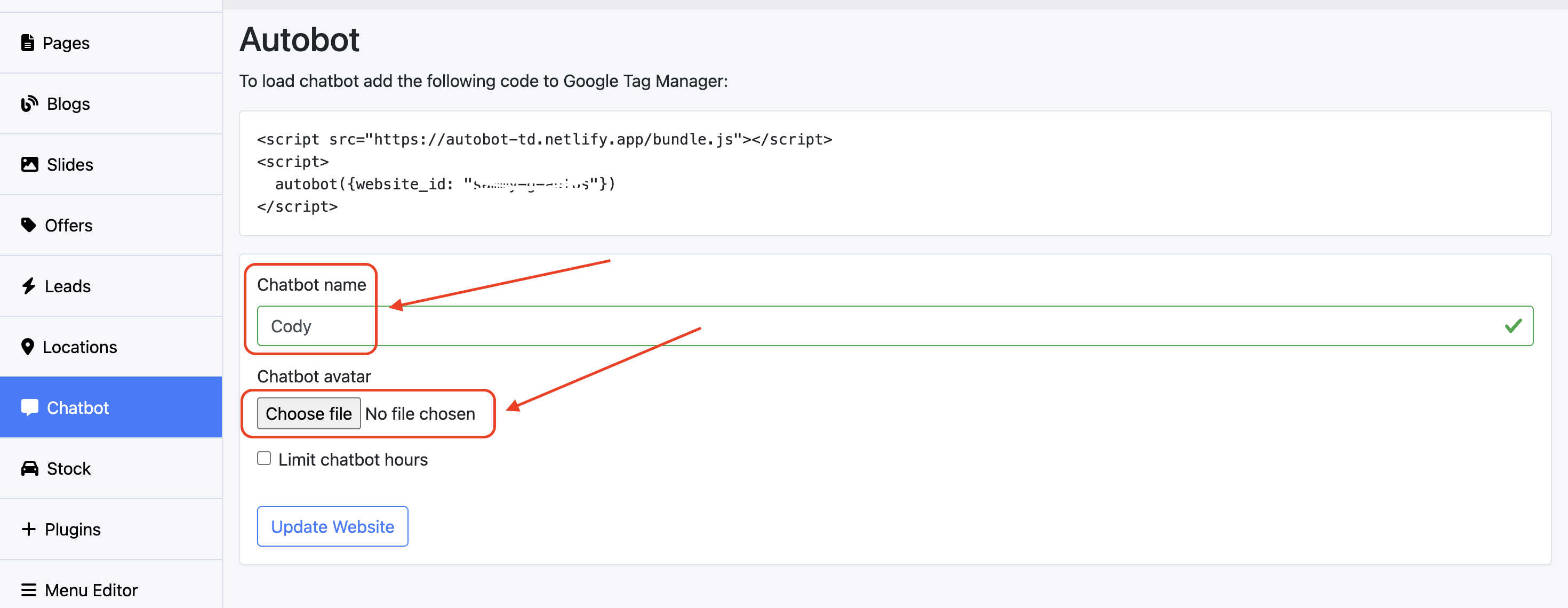Click the Pages document icon
The image size is (1568, 608).
pyautogui.click(x=27, y=43)
